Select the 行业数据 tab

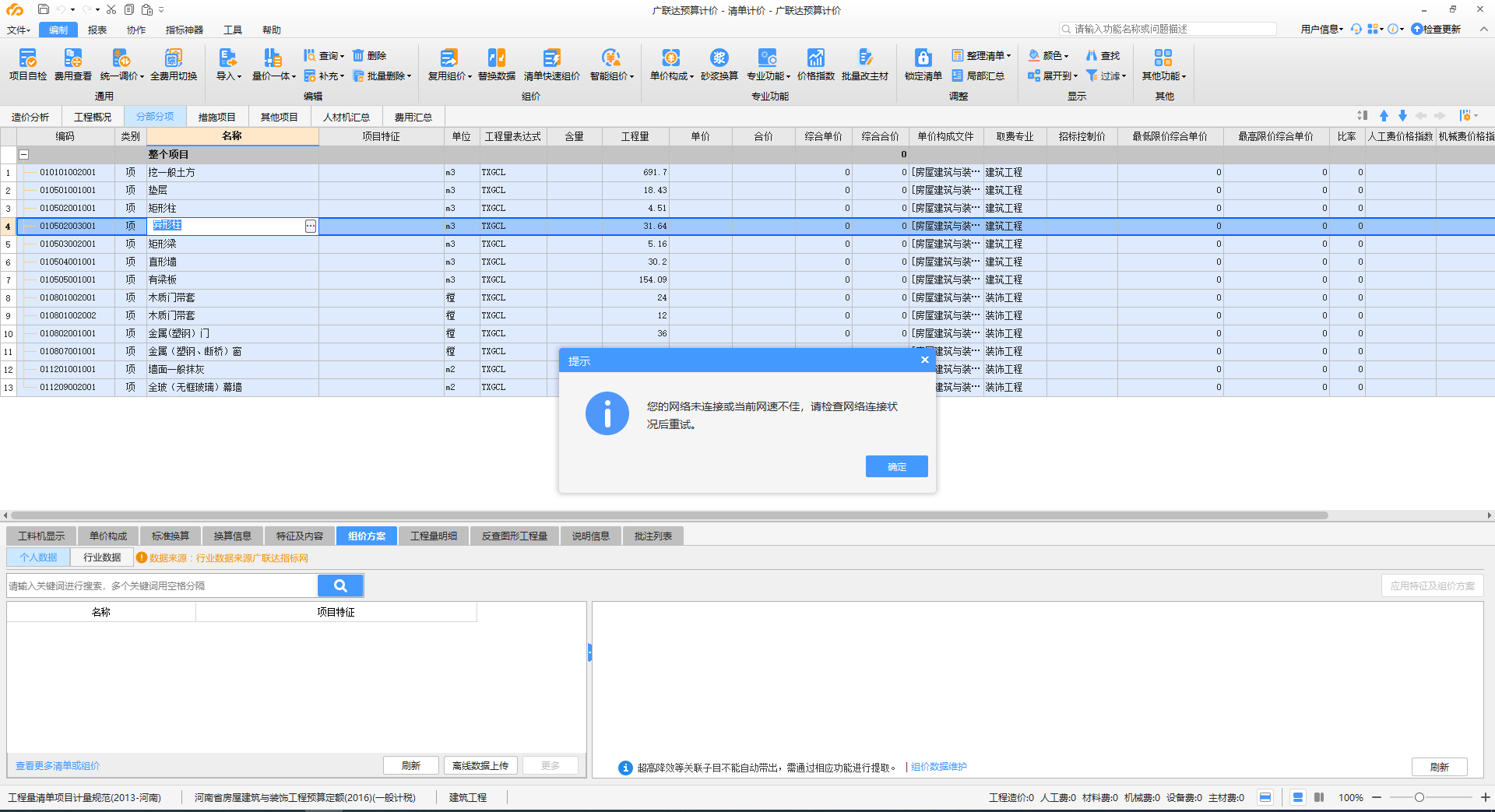pos(102,557)
